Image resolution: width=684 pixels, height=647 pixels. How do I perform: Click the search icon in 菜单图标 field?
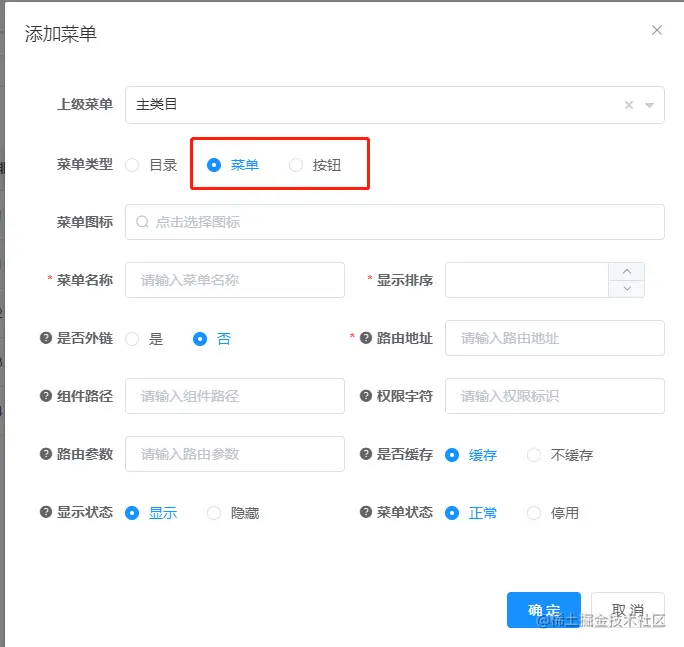(x=142, y=222)
